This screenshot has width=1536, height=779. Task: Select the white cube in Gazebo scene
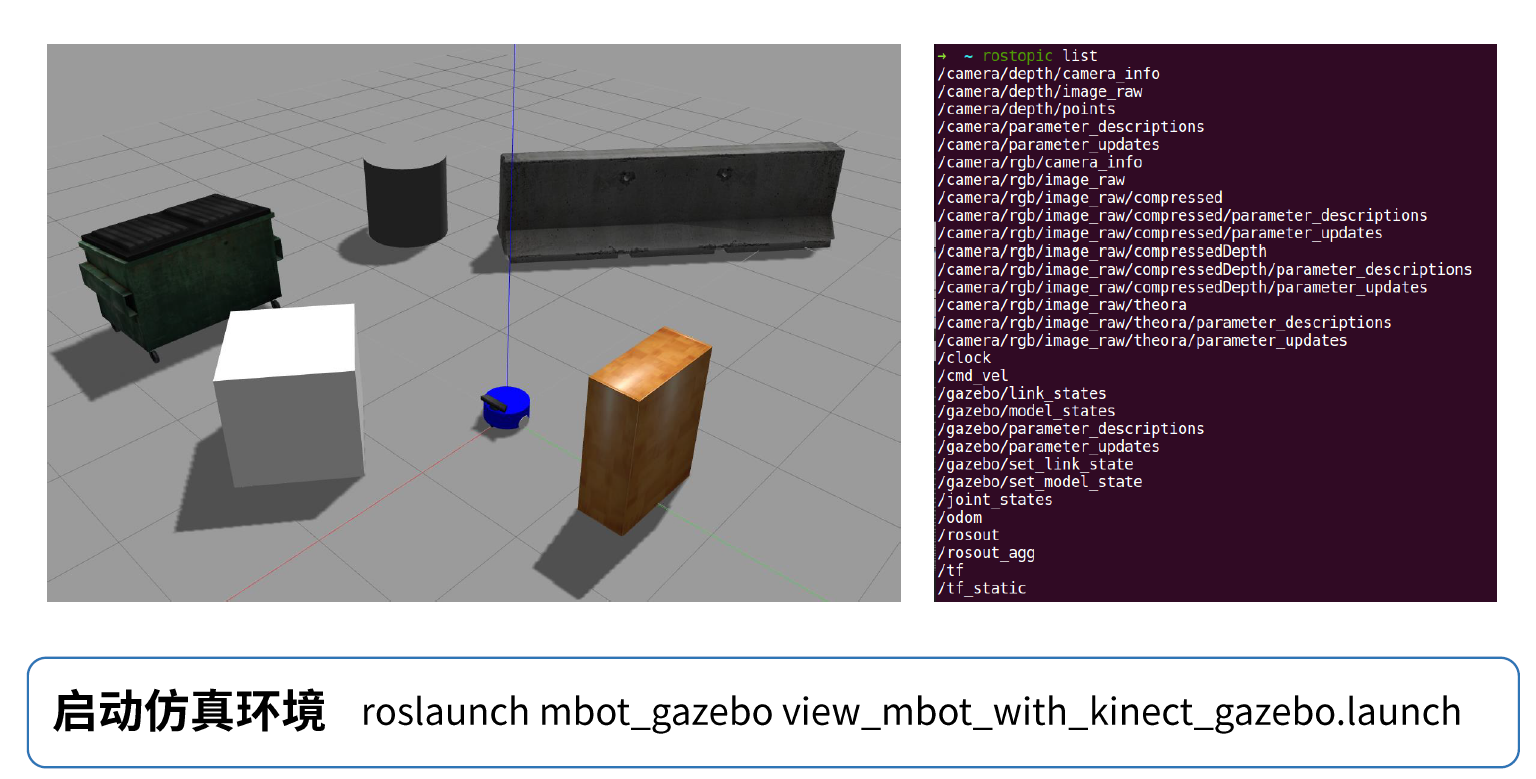(x=288, y=395)
